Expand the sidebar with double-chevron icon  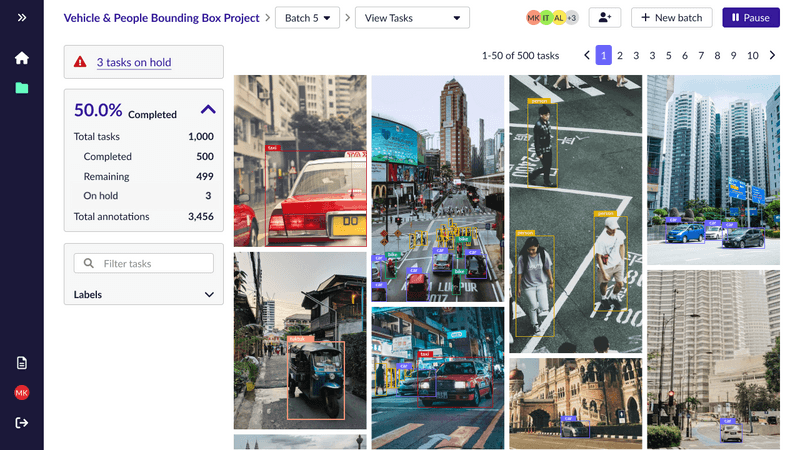coord(21,18)
